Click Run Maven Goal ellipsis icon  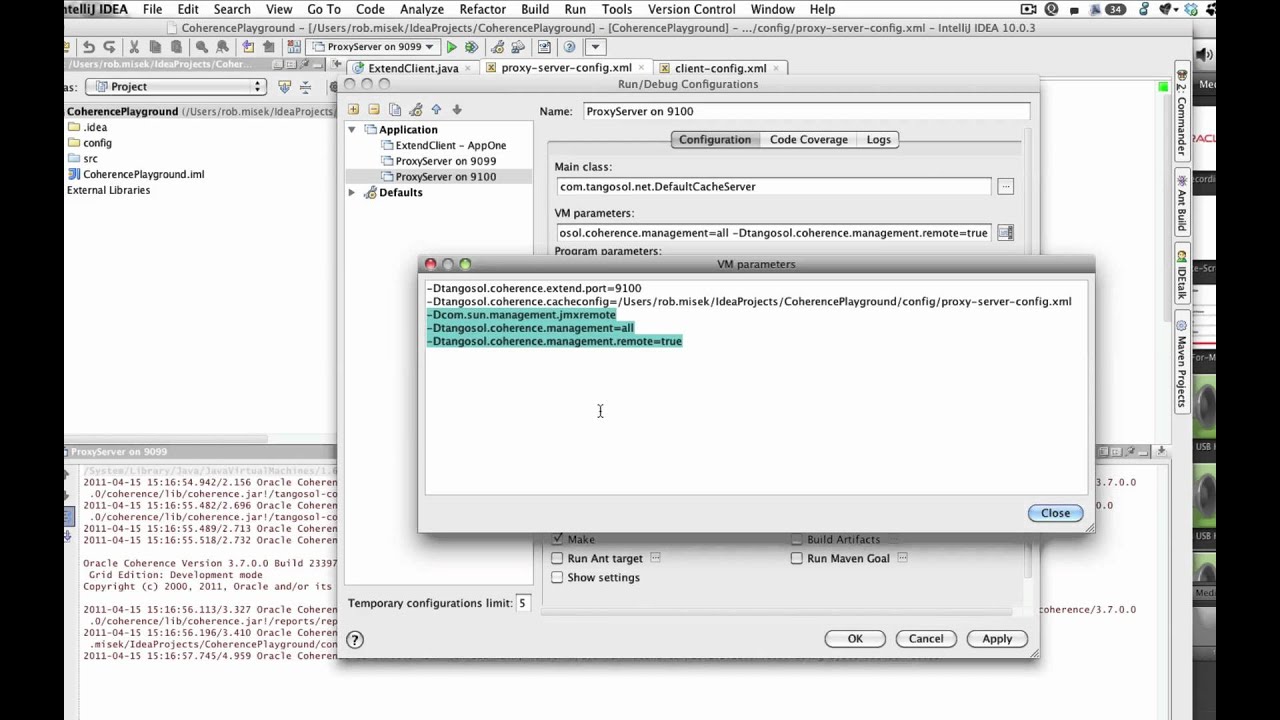pos(902,558)
